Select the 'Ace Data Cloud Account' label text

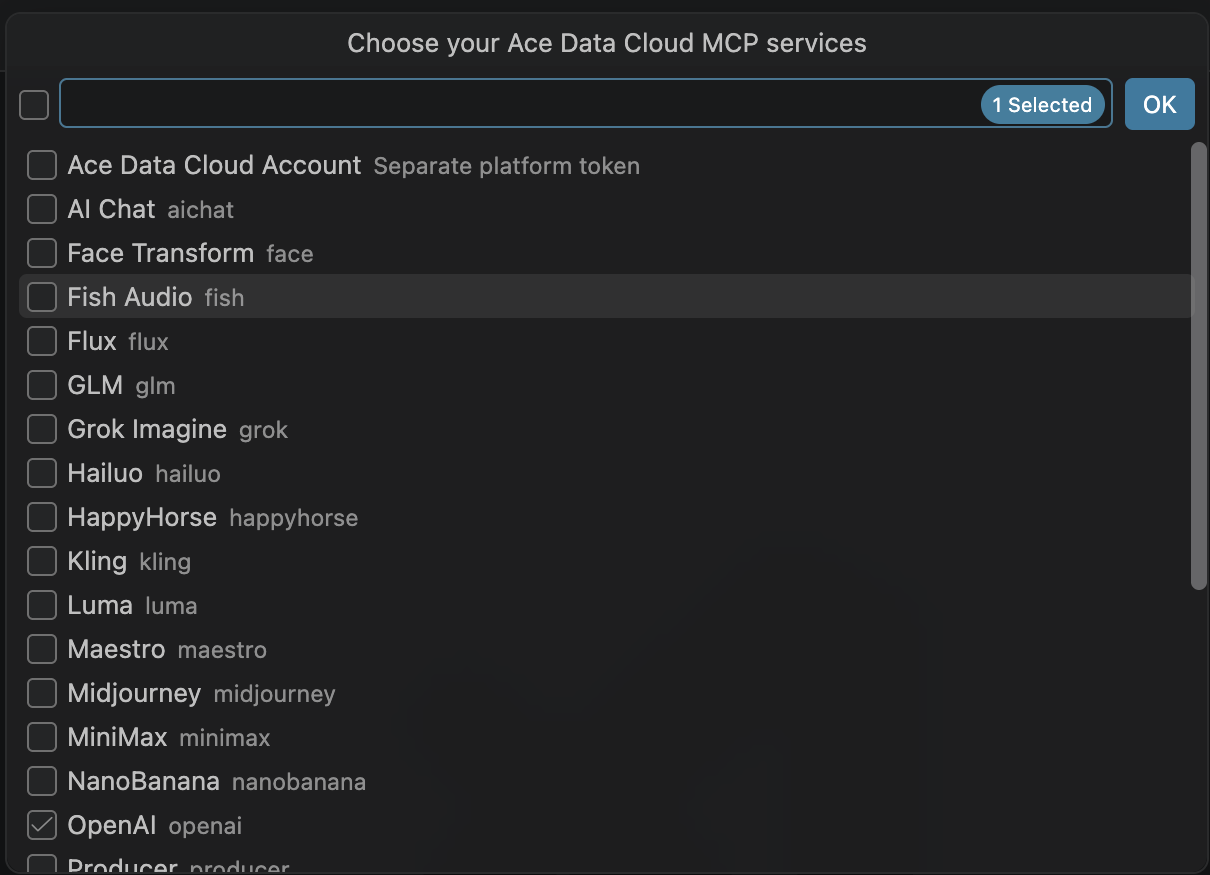click(214, 165)
